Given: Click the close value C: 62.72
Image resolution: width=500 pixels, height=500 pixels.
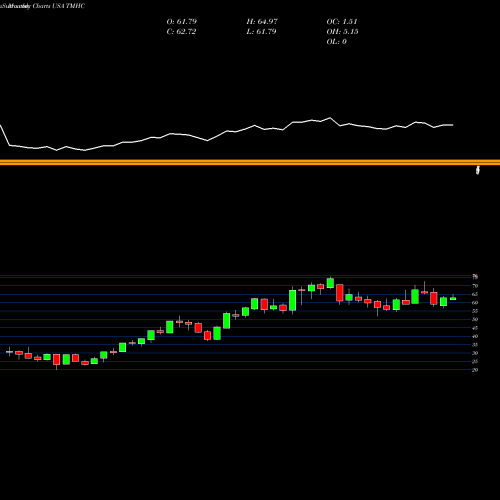Looking at the screenshot, I should 181,32.
